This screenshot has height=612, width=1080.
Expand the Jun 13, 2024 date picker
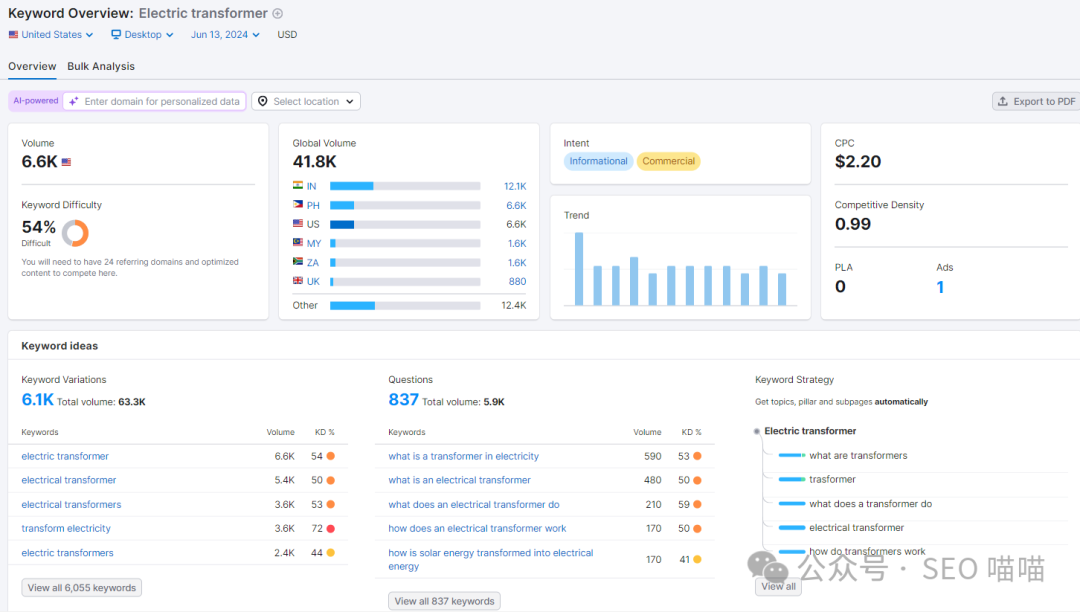225,34
